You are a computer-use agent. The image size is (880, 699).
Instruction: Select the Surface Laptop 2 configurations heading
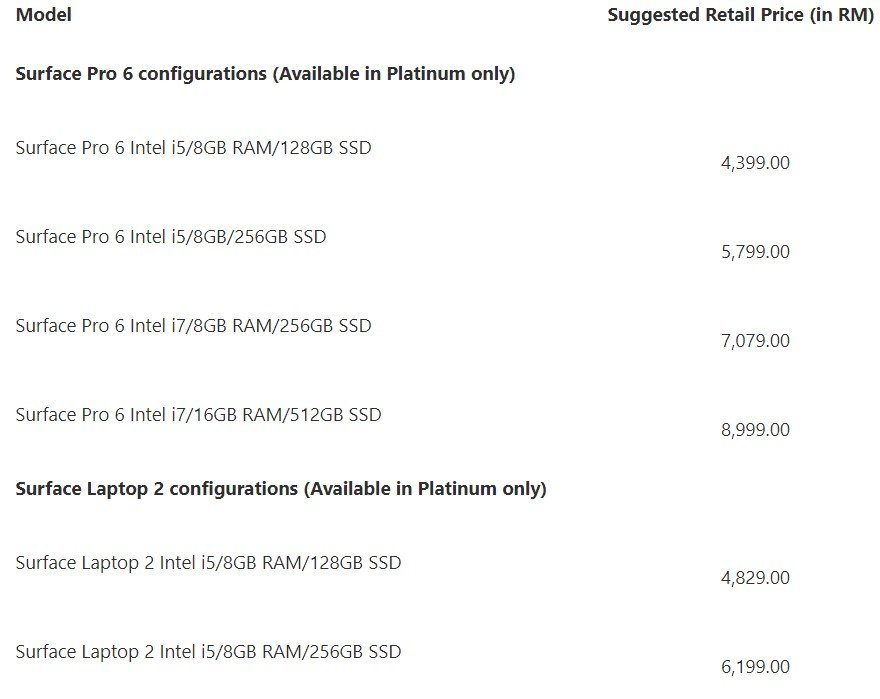(x=281, y=489)
